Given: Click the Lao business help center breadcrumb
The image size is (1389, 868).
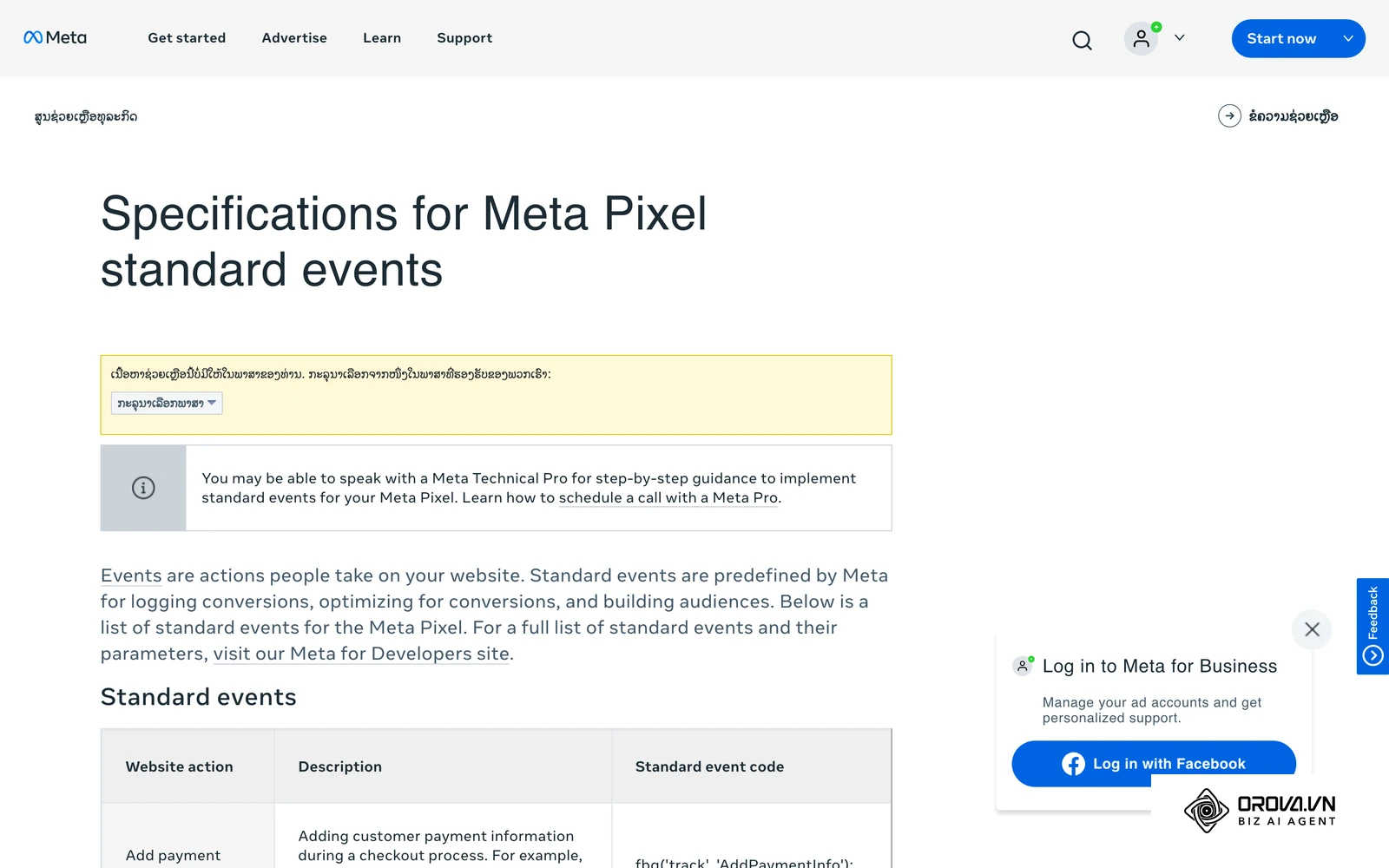Looking at the screenshot, I should (x=86, y=116).
